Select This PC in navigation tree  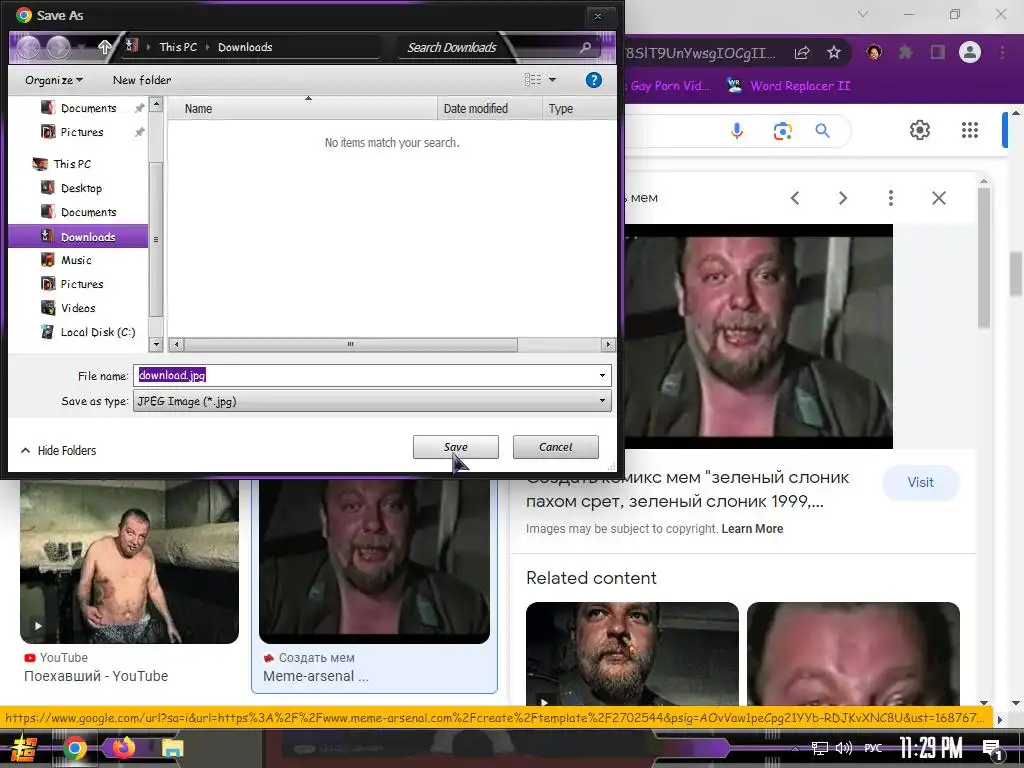pyautogui.click(x=72, y=164)
